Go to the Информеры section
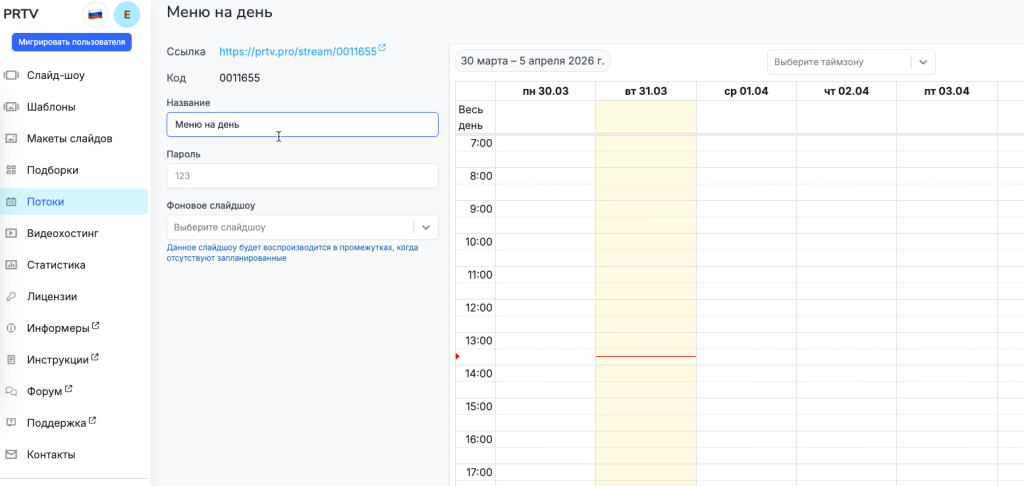Viewport: 1024px width, 486px height. [58, 328]
